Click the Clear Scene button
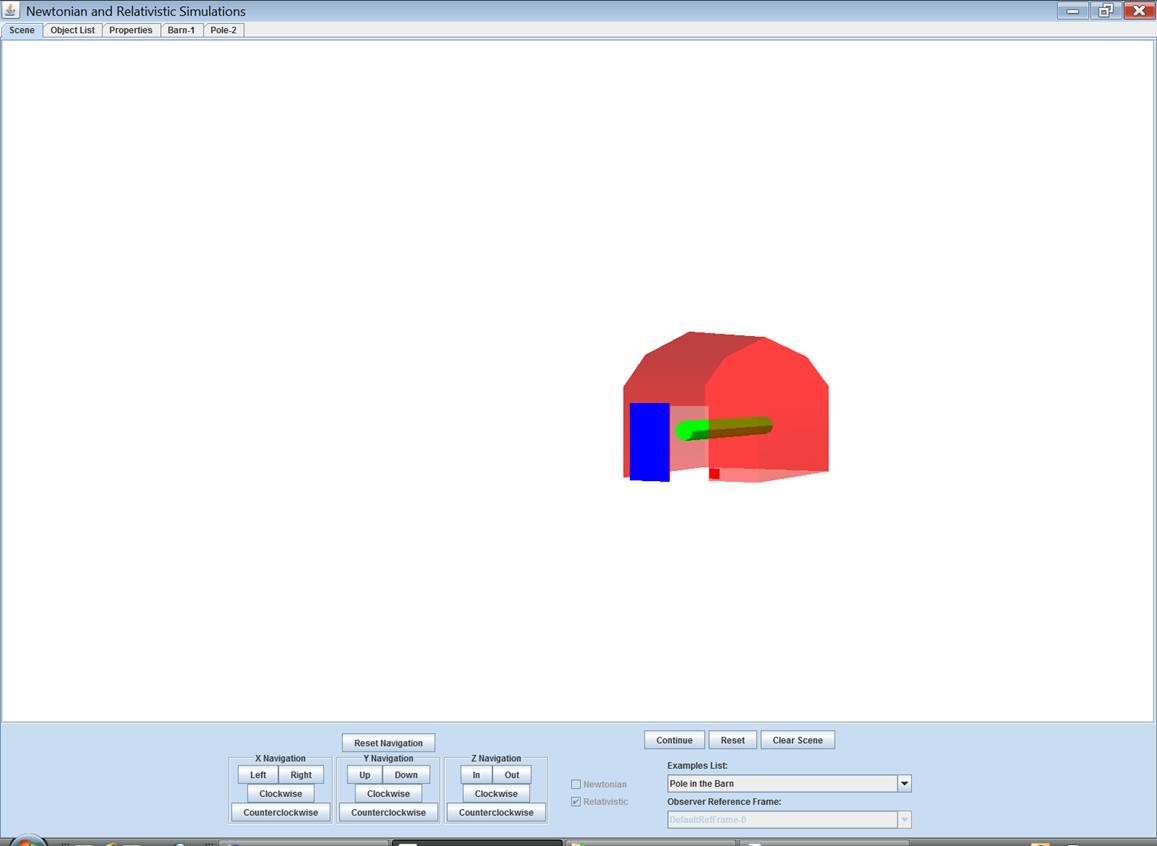Image resolution: width=1157 pixels, height=846 pixels. [797, 741]
